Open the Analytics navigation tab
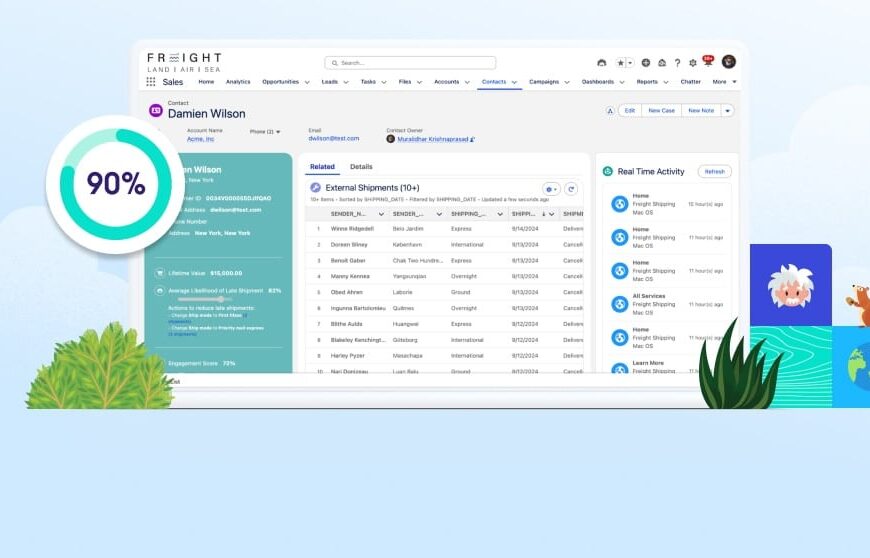Viewport: 870px width, 558px height. (238, 82)
